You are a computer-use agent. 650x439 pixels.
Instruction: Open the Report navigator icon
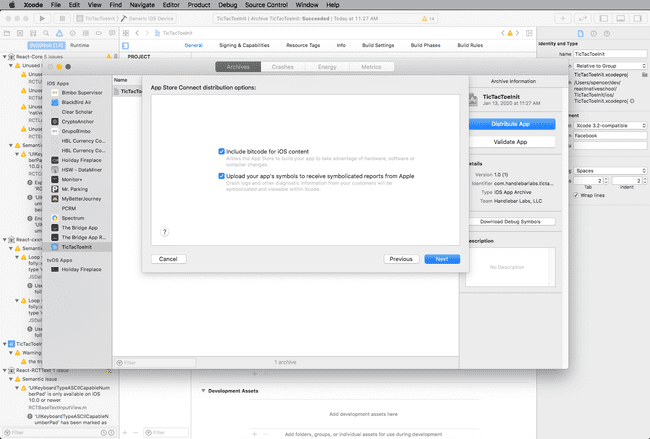tap(112, 33)
